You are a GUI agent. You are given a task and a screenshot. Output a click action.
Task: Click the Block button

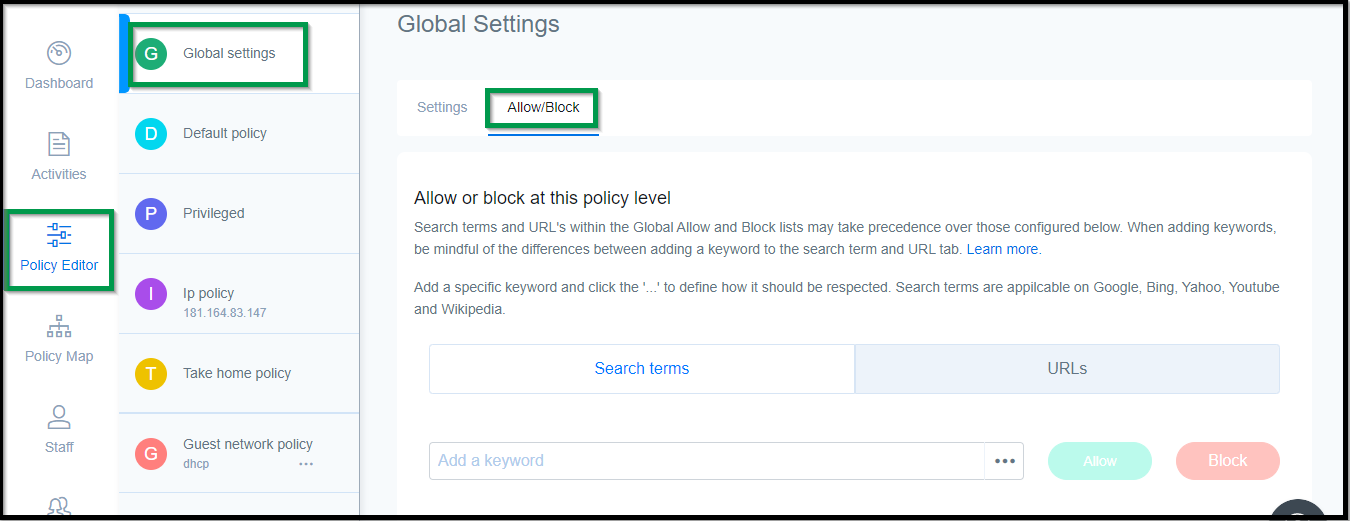click(1228, 461)
